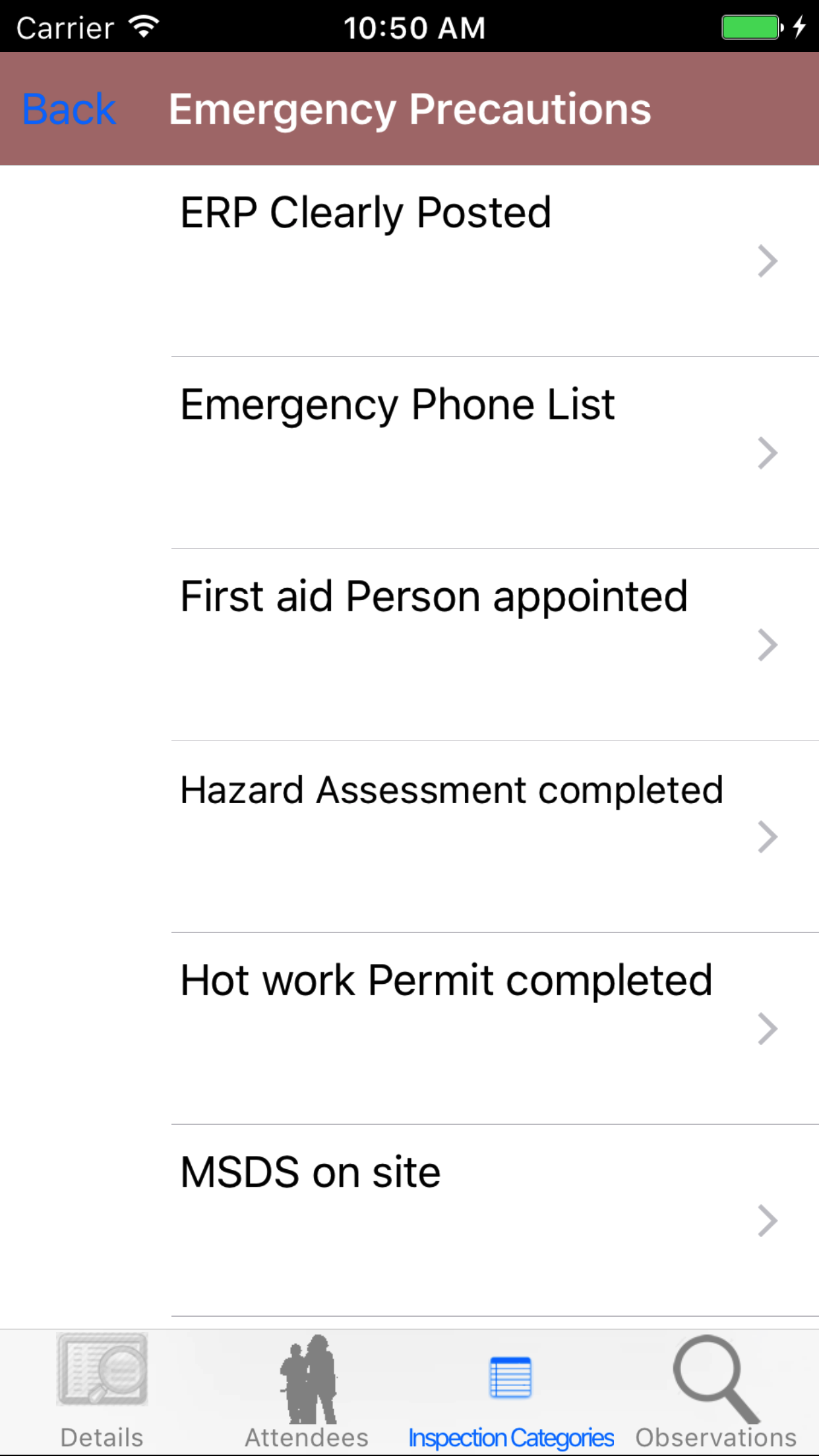This screenshot has width=819, height=1456.
Task: Tap the Wi-Fi status icon
Action: pos(144,27)
